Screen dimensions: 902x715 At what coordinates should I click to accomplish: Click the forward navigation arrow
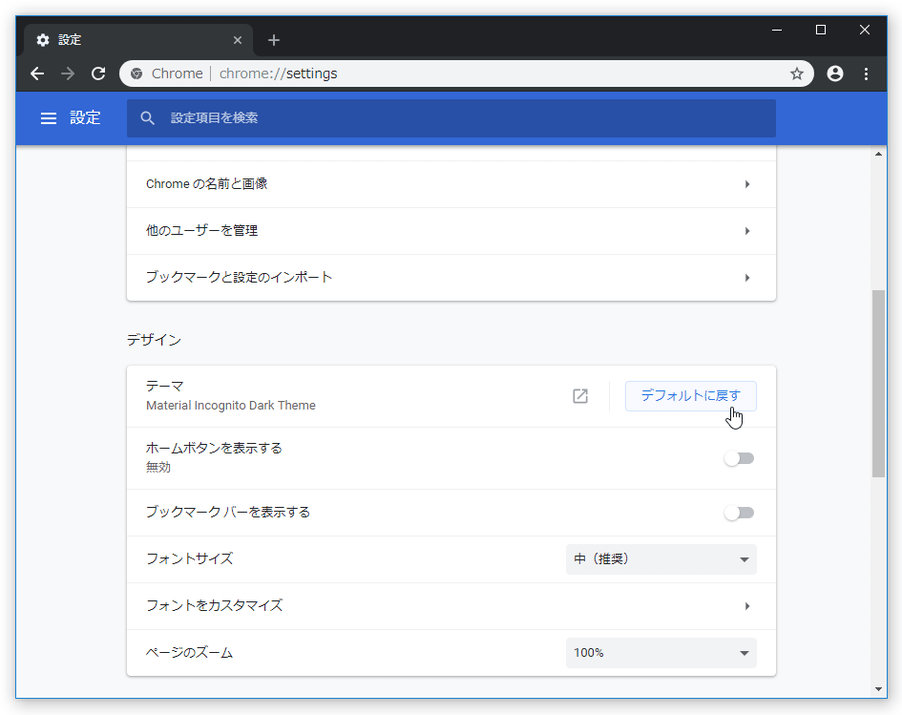[x=68, y=74]
